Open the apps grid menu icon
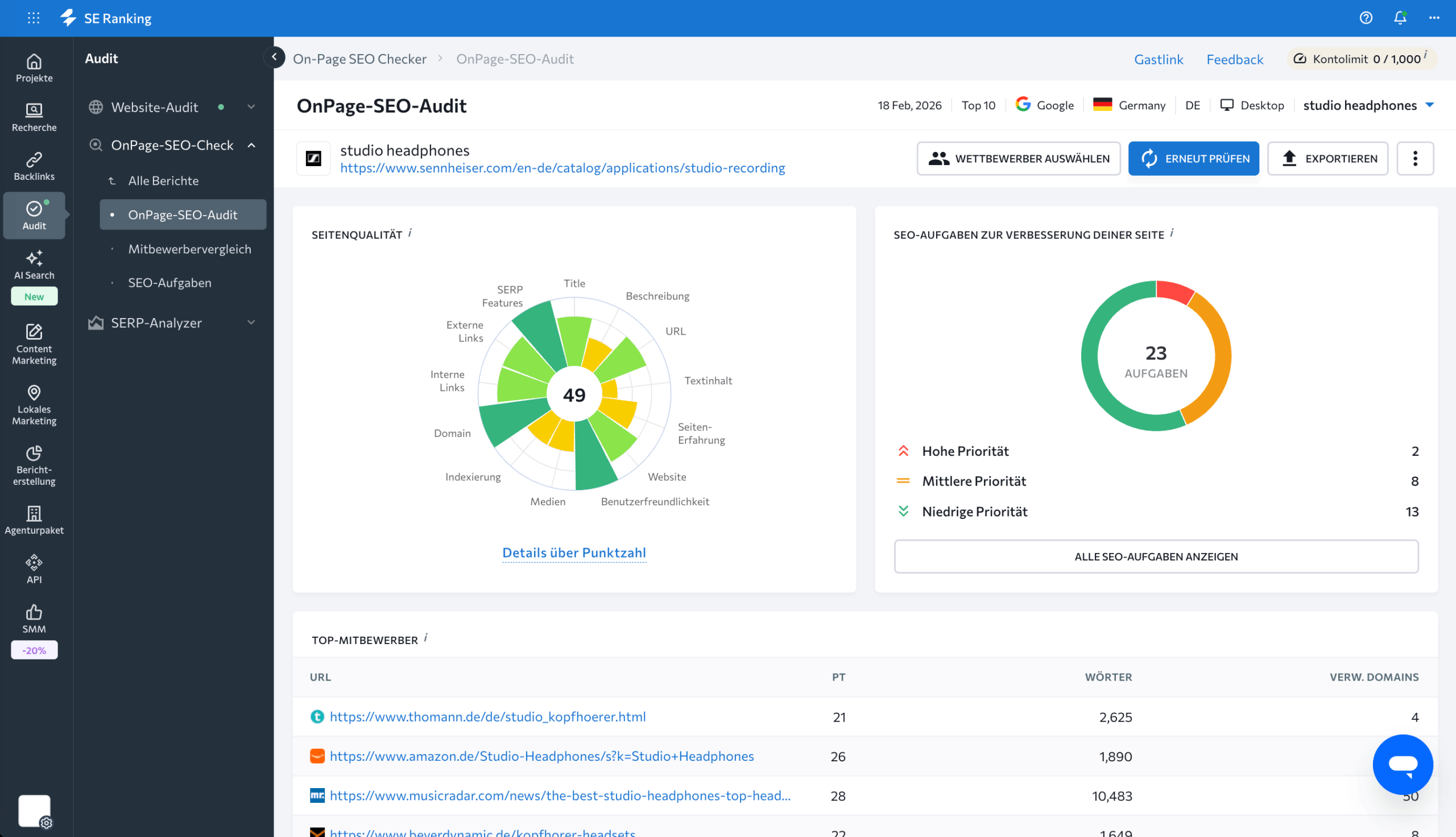 click(x=34, y=18)
